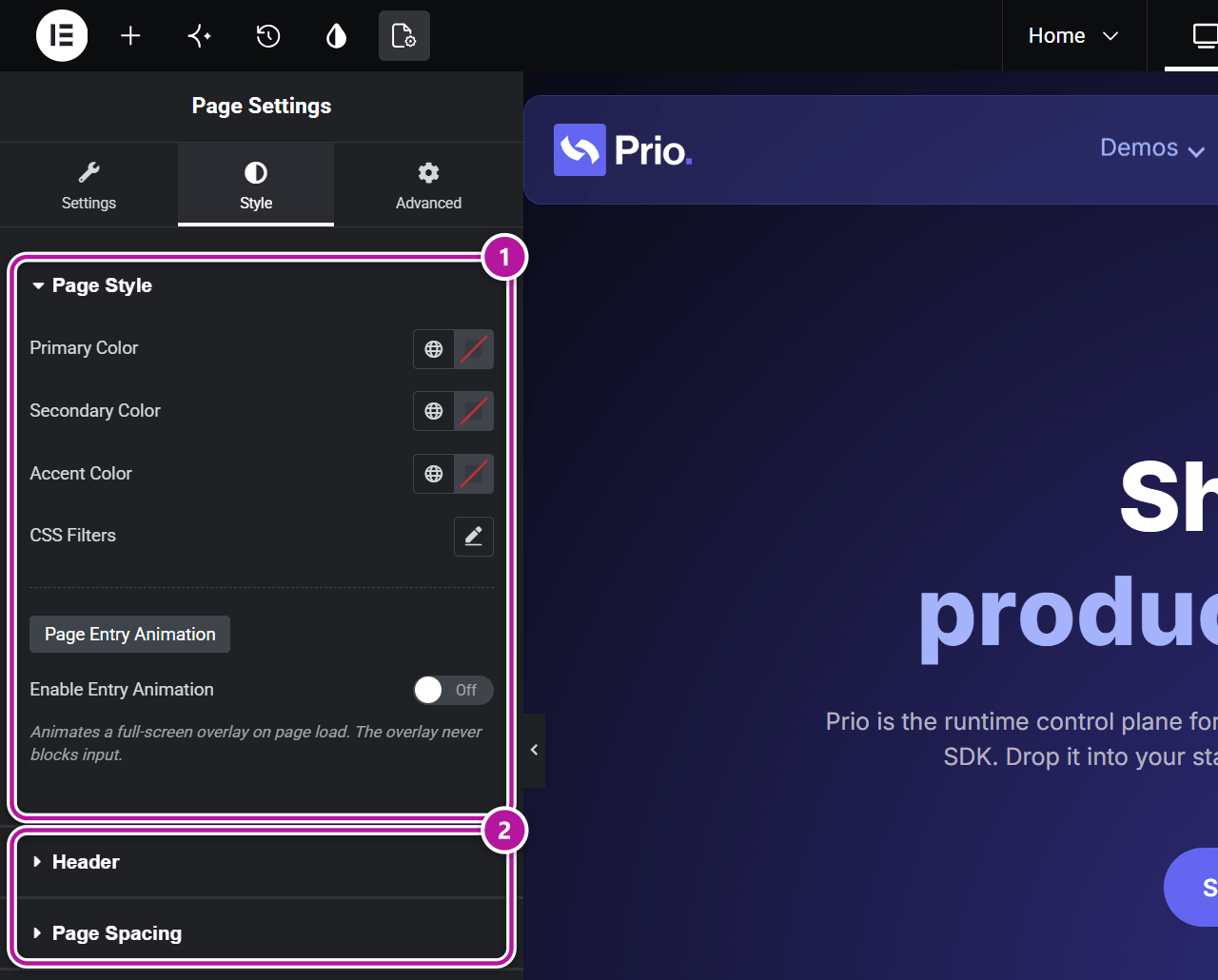Open the revision history clock icon

[268, 35]
